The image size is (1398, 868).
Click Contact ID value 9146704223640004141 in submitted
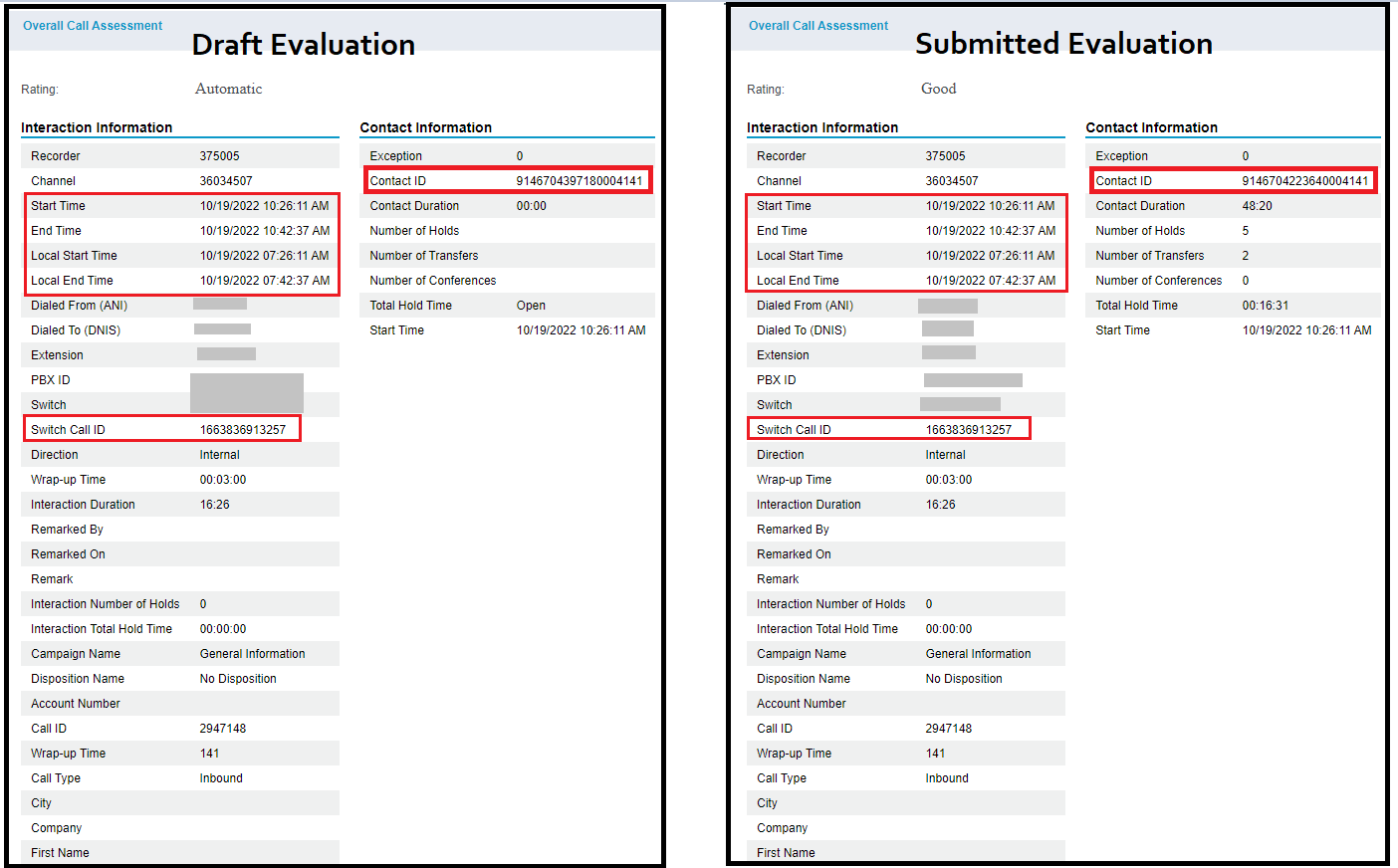[1305, 181]
